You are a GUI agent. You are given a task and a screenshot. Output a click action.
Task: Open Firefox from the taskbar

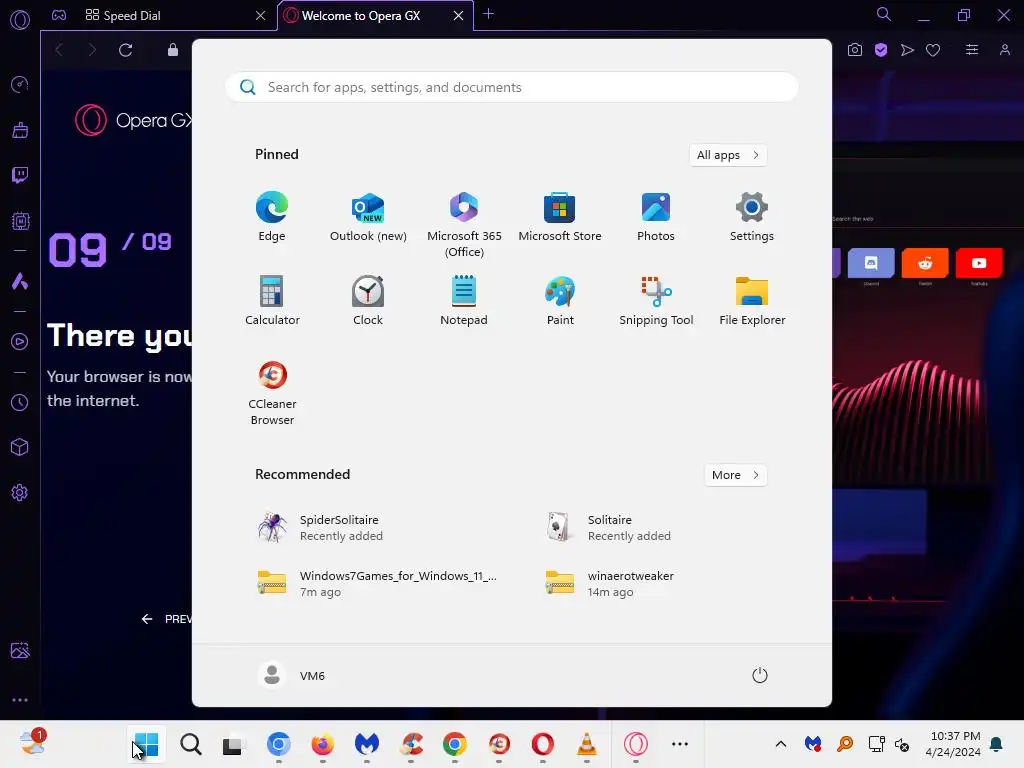[x=323, y=744]
